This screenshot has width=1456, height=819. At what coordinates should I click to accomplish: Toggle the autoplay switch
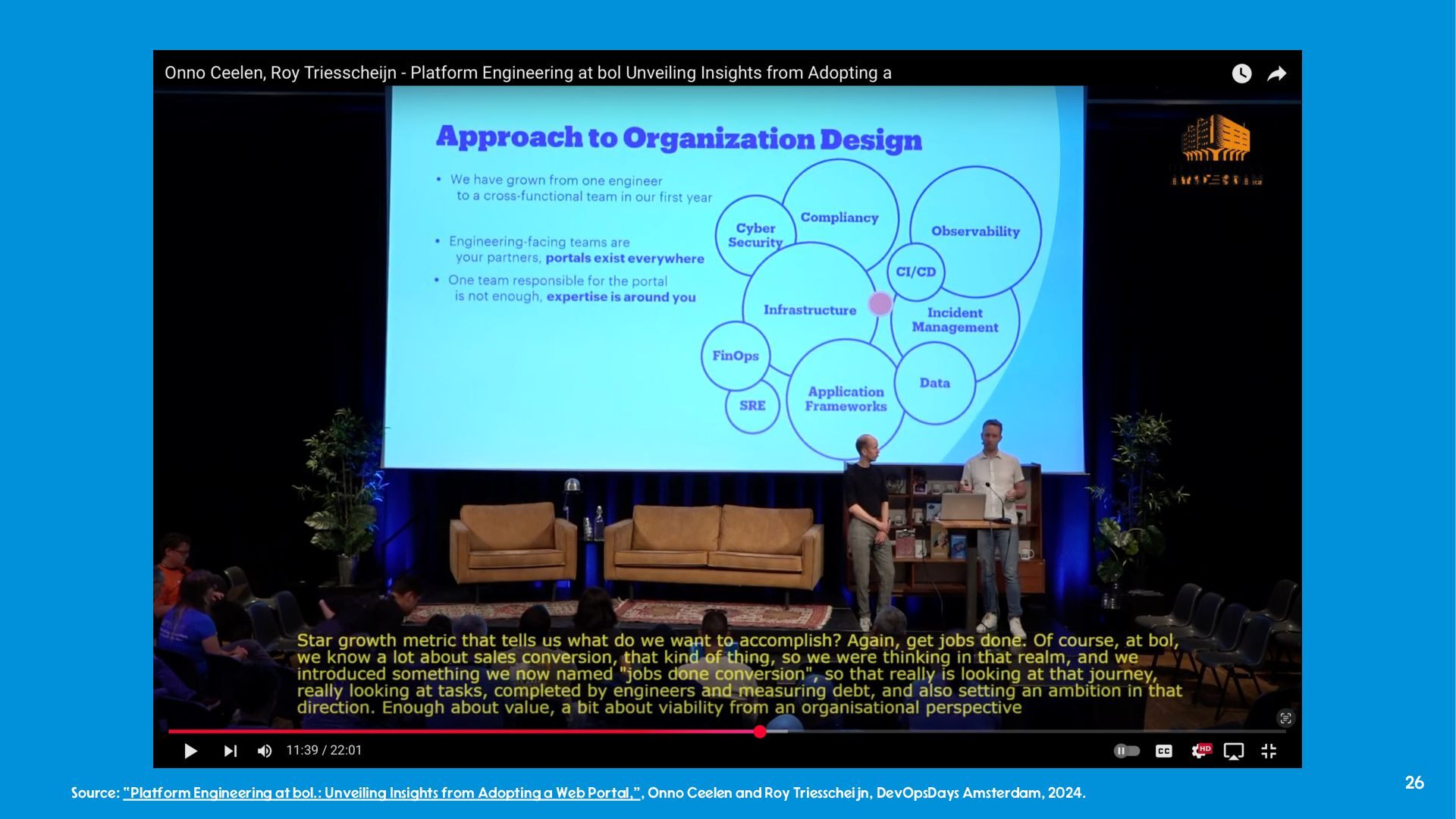tap(1127, 751)
